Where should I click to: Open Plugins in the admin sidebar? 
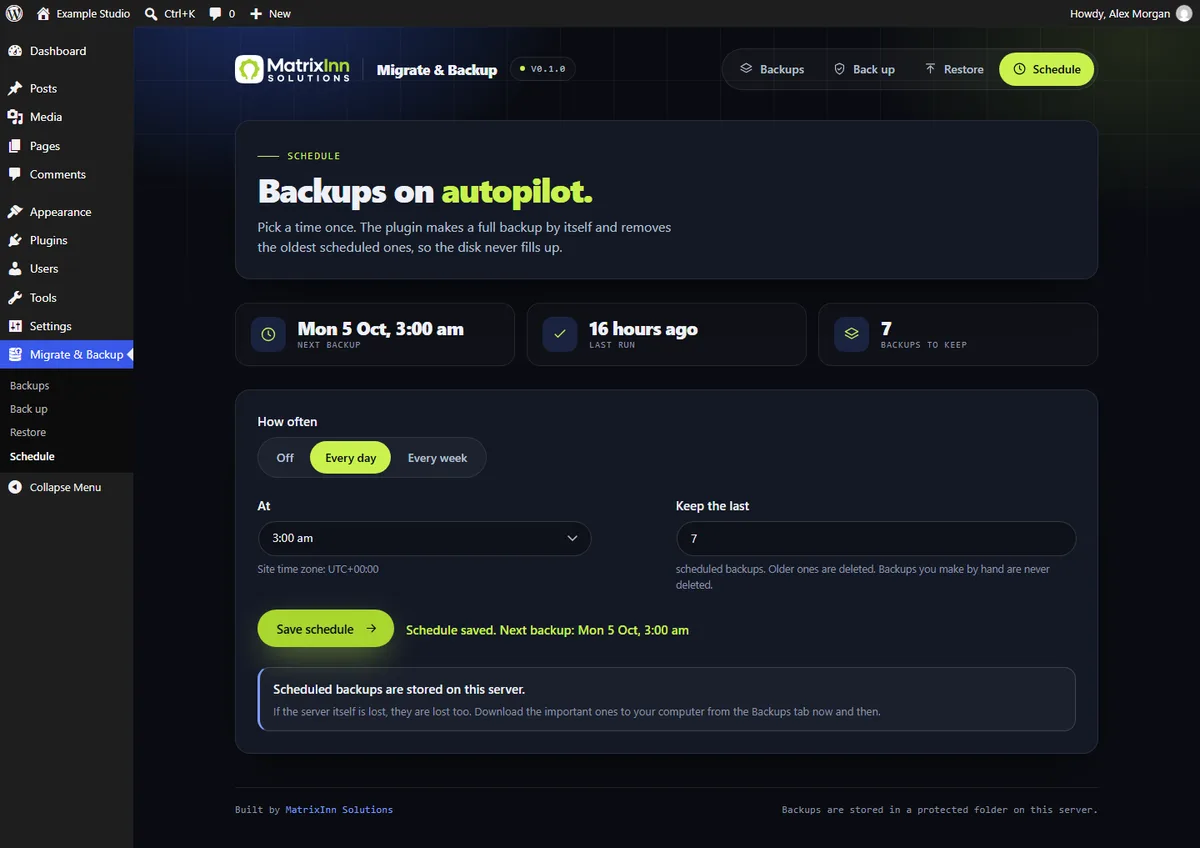[x=66, y=240]
